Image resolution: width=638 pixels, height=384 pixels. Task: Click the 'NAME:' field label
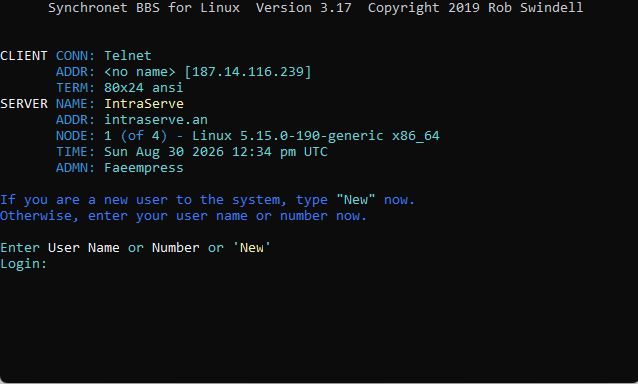click(75, 104)
